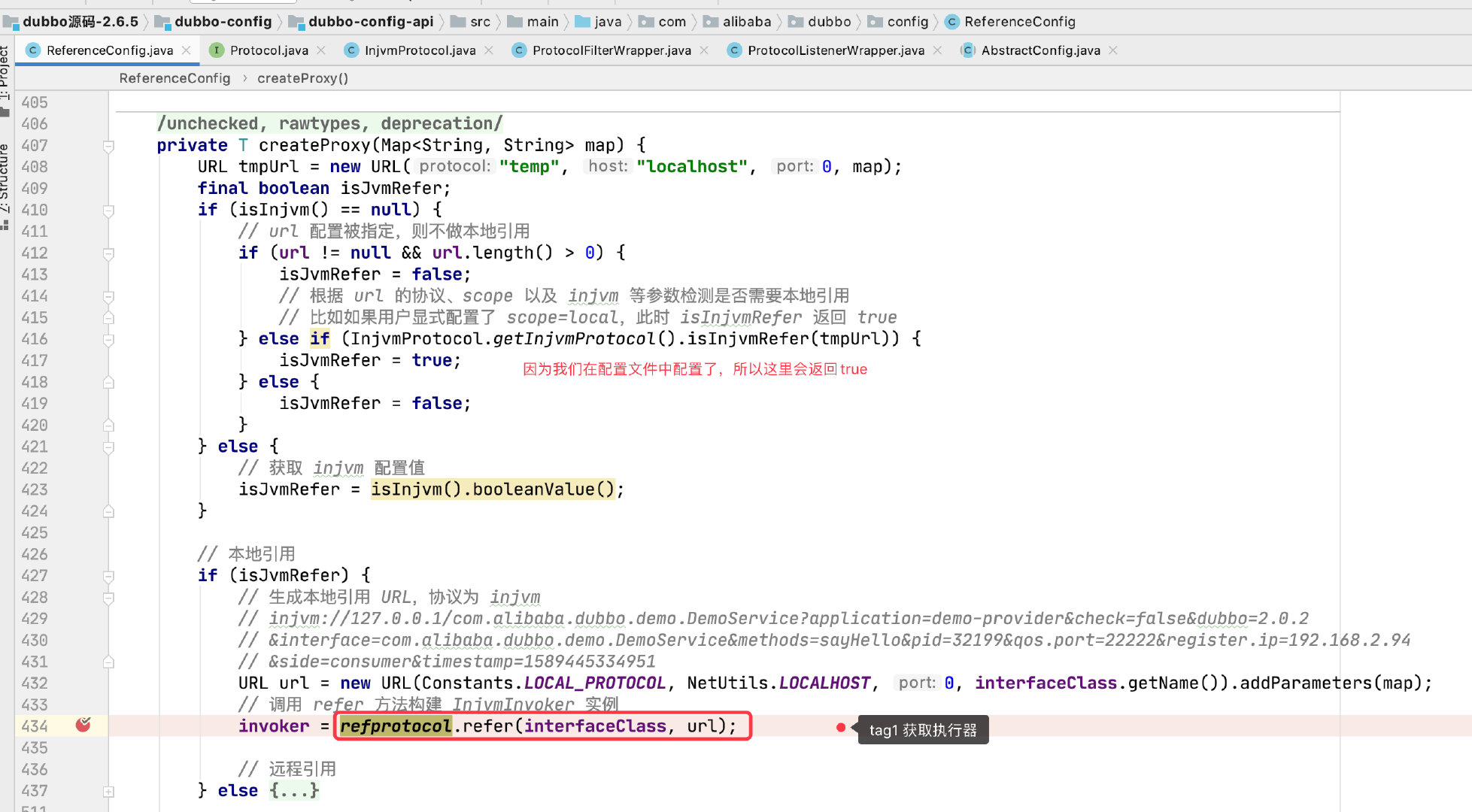Expand the collapsed {...} code placeholder
This screenshot has height=812, width=1472.
[x=294, y=791]
